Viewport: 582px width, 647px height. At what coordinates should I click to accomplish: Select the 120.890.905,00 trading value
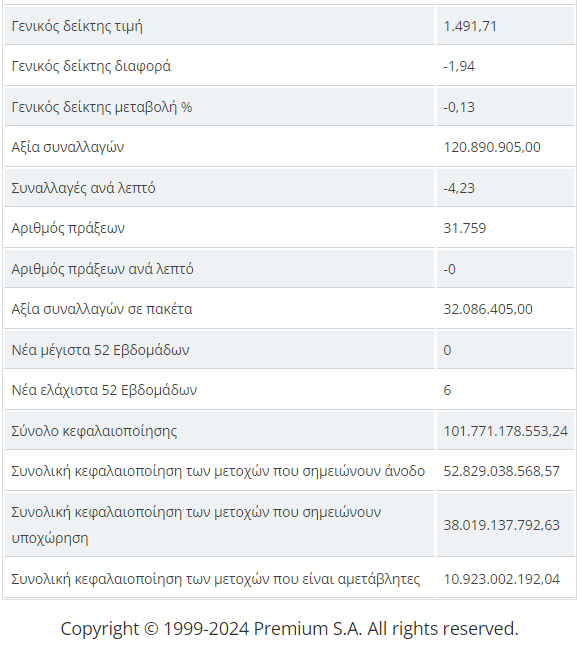click(x=492, y=147)
